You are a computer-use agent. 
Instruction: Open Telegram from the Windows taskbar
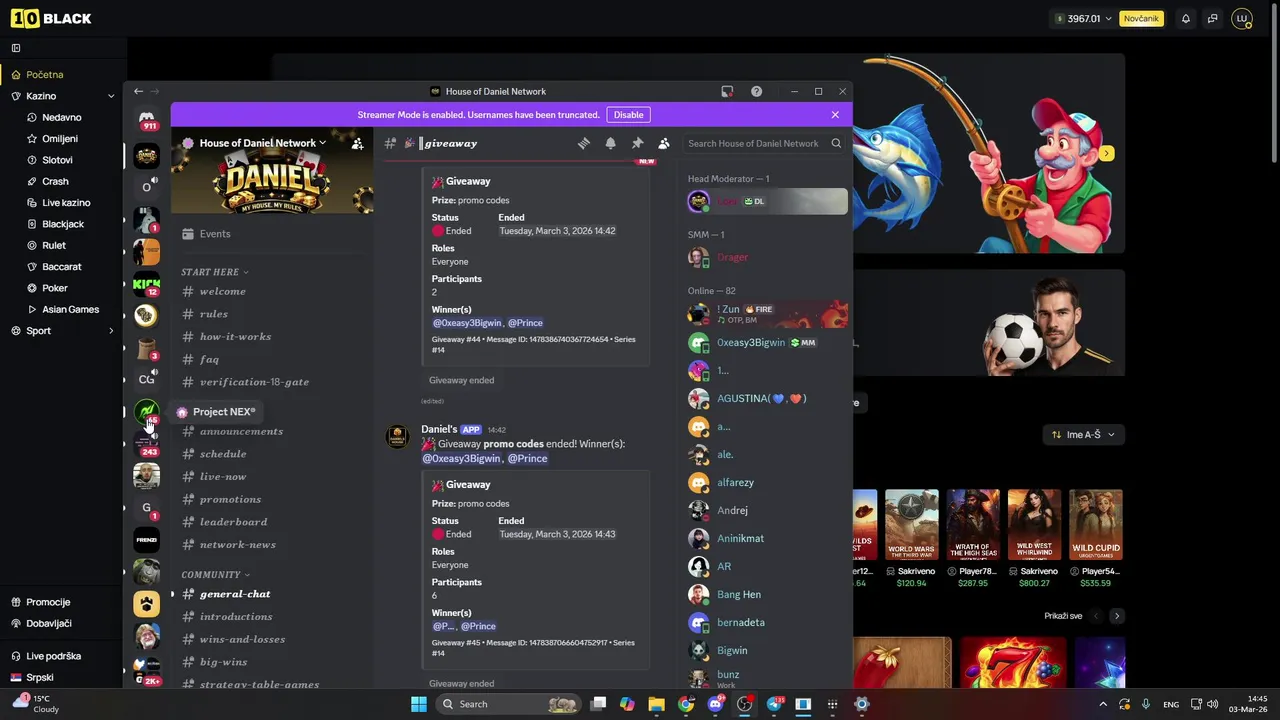pyautogui.click(x=774, y=704)
